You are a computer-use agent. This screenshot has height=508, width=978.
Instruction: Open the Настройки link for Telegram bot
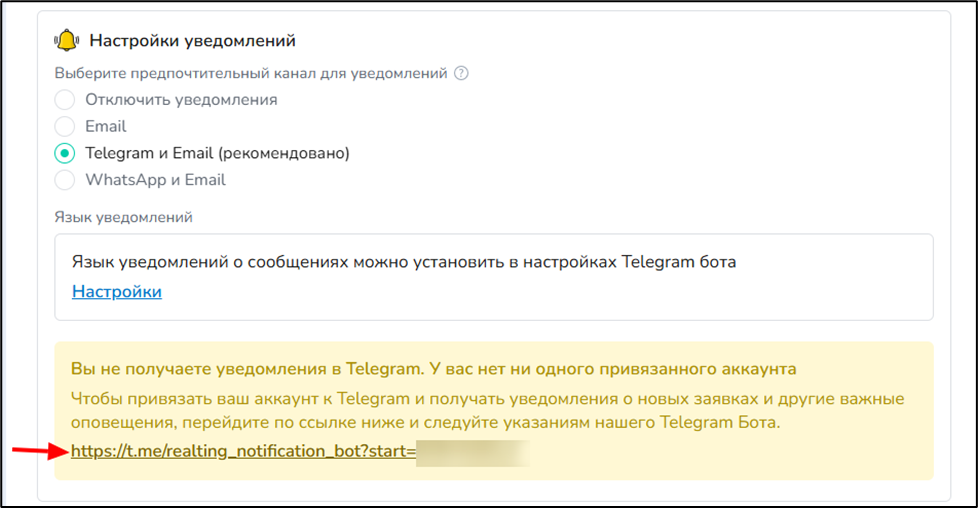117,291
